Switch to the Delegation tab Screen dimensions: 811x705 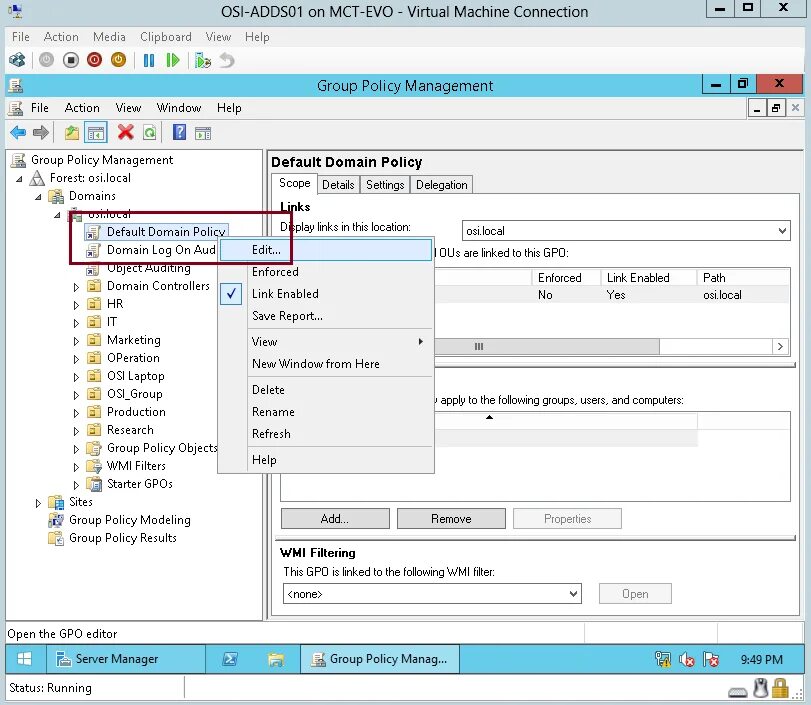pyautogui.click(x=441, y=185)
